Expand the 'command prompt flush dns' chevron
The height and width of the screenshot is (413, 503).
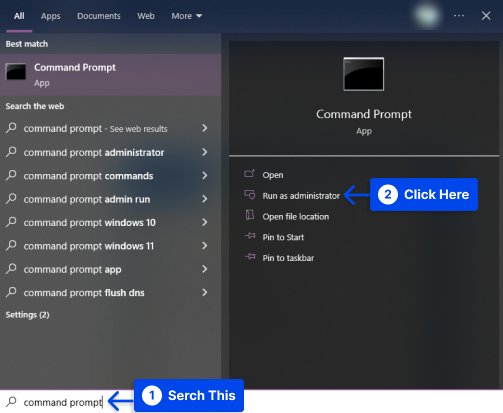click(205, 292)
